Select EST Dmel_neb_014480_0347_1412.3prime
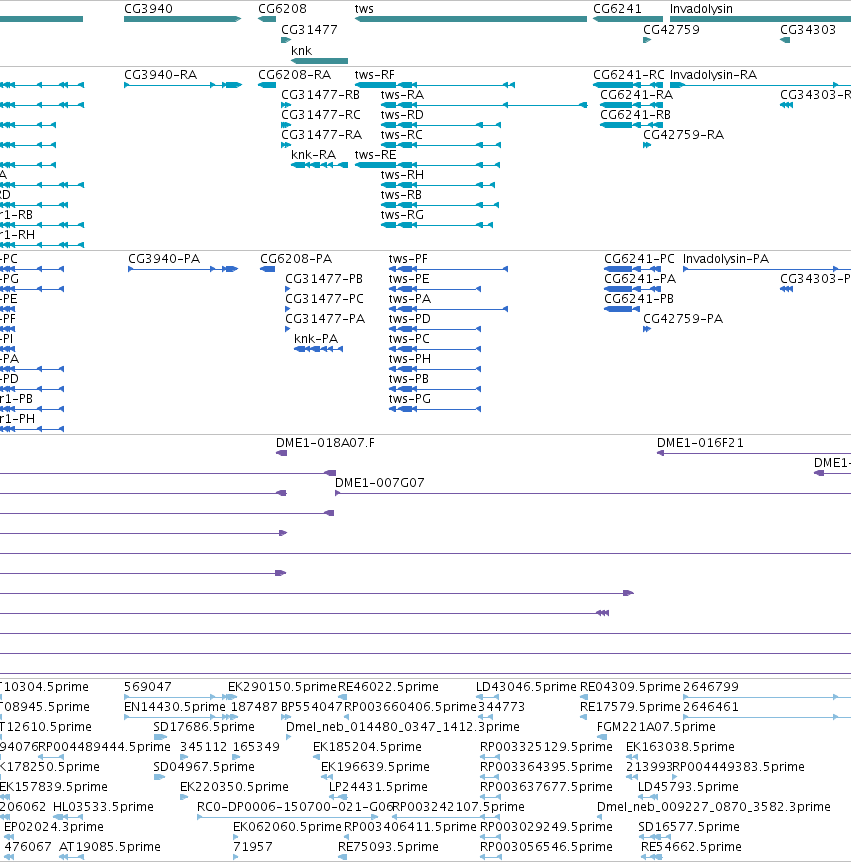851x862 pixels. coord(403,727)
